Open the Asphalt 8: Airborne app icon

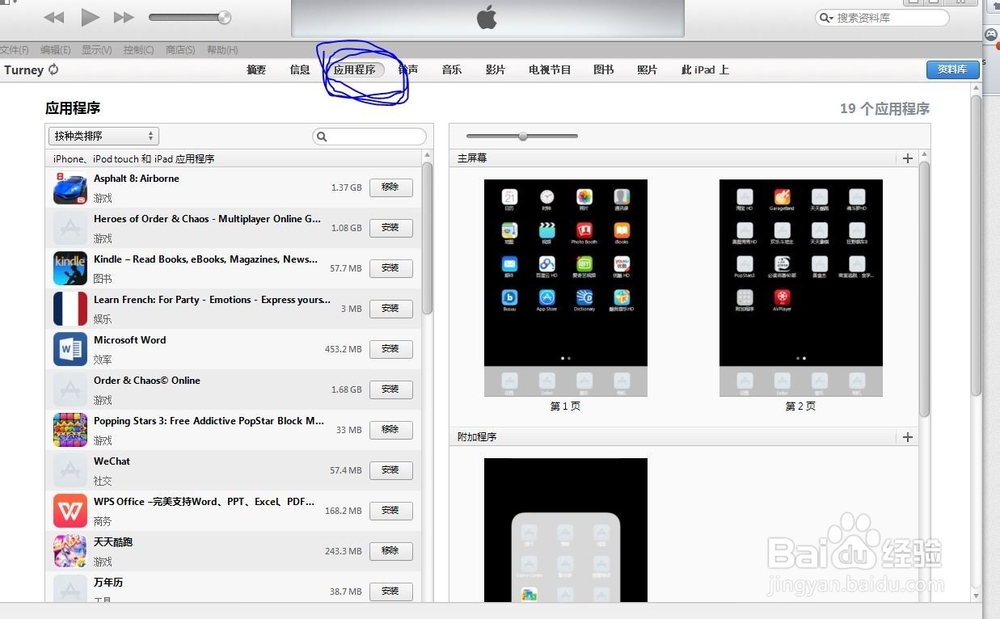pyautogui.click(x=69, y=188)
